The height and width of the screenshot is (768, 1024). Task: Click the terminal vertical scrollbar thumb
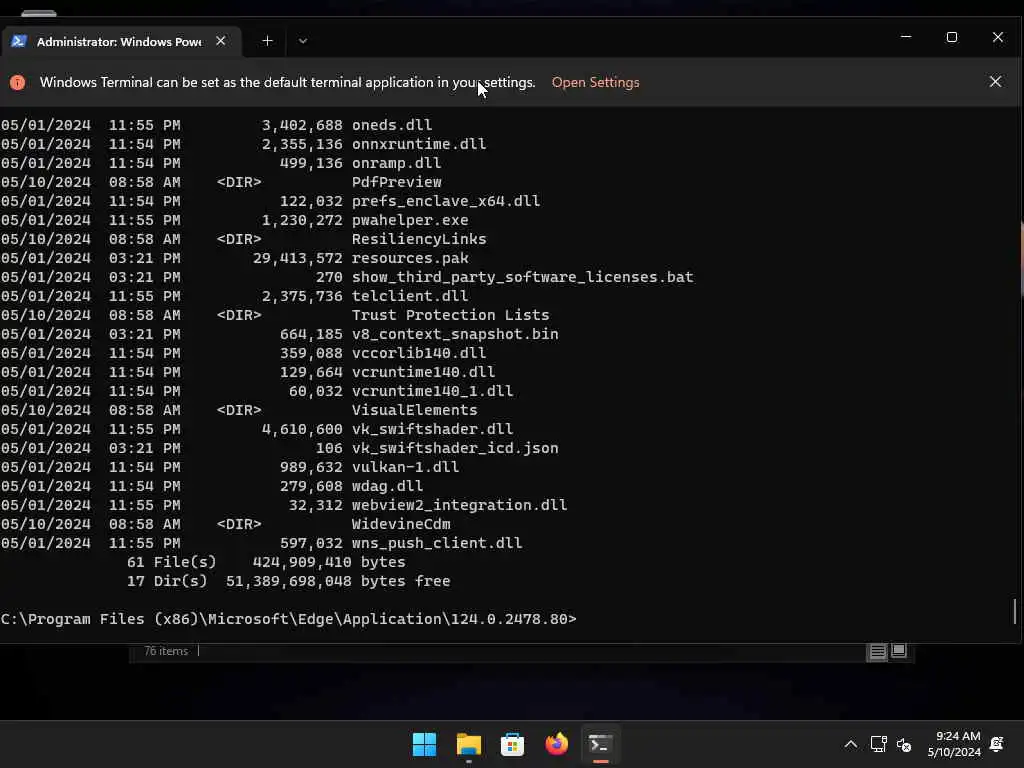[x=1015, y=611]
